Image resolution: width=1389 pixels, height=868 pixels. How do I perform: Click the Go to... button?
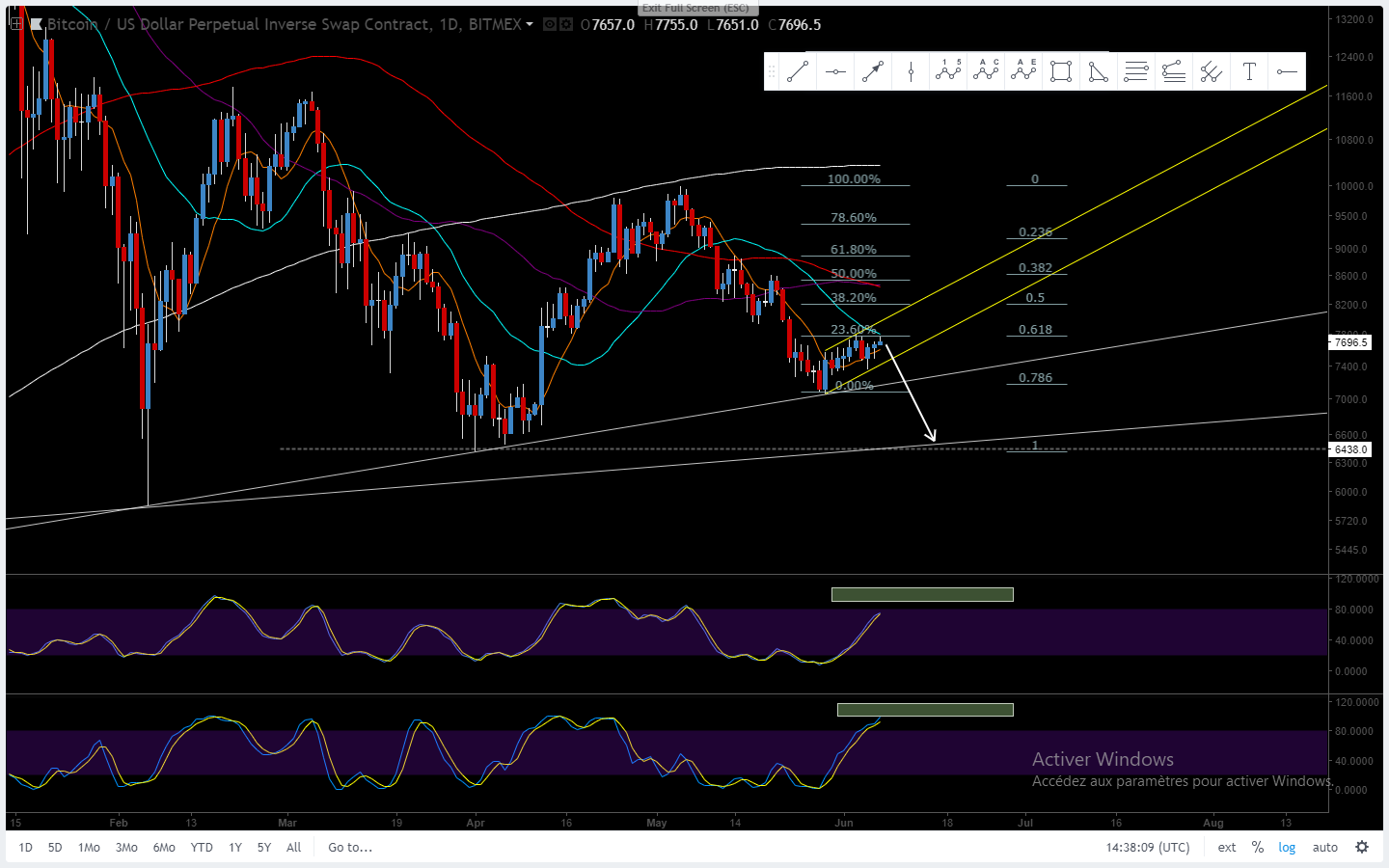point(350,848)
